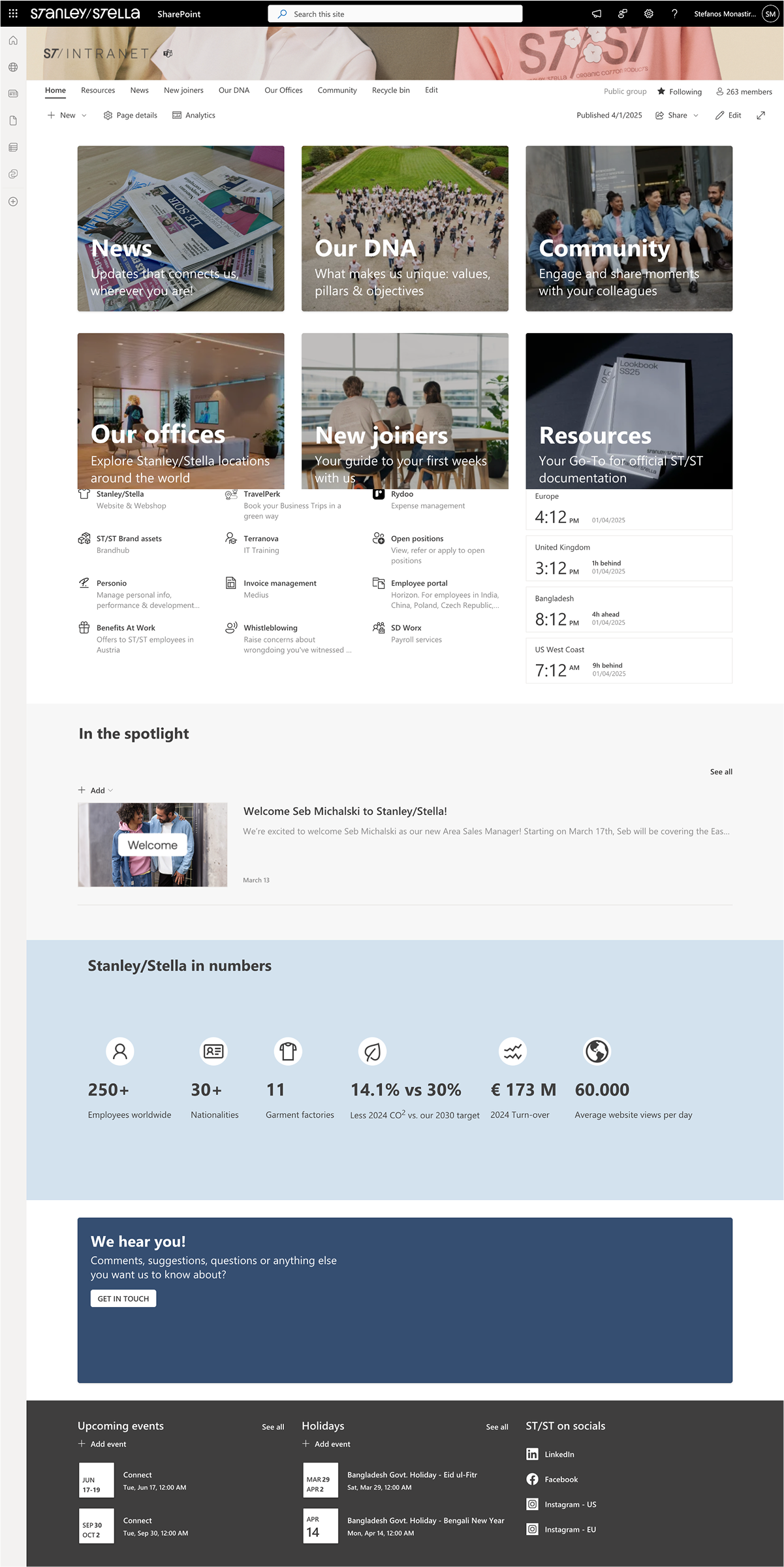The width and height of the screenshot is (784, 1567).
Task: Open the News hero tile
Action: (181, 229)
